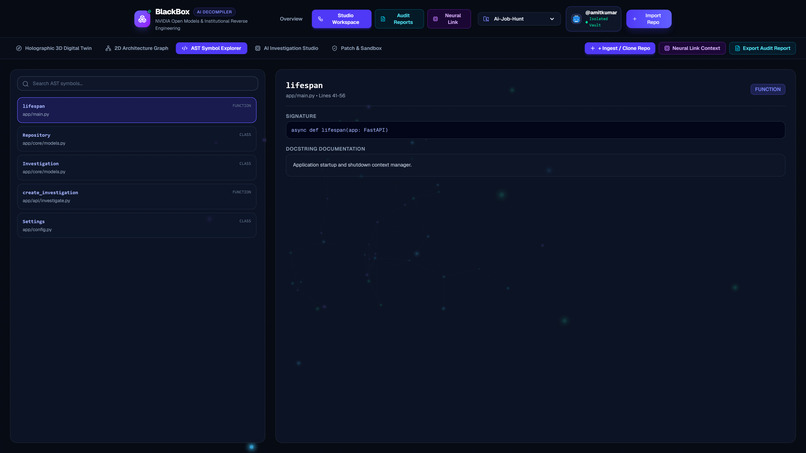Image resolution: width=806 pixels, height=453 pixels.
Task: Click the signature code async def lifespan
Action: coord(340,130)
